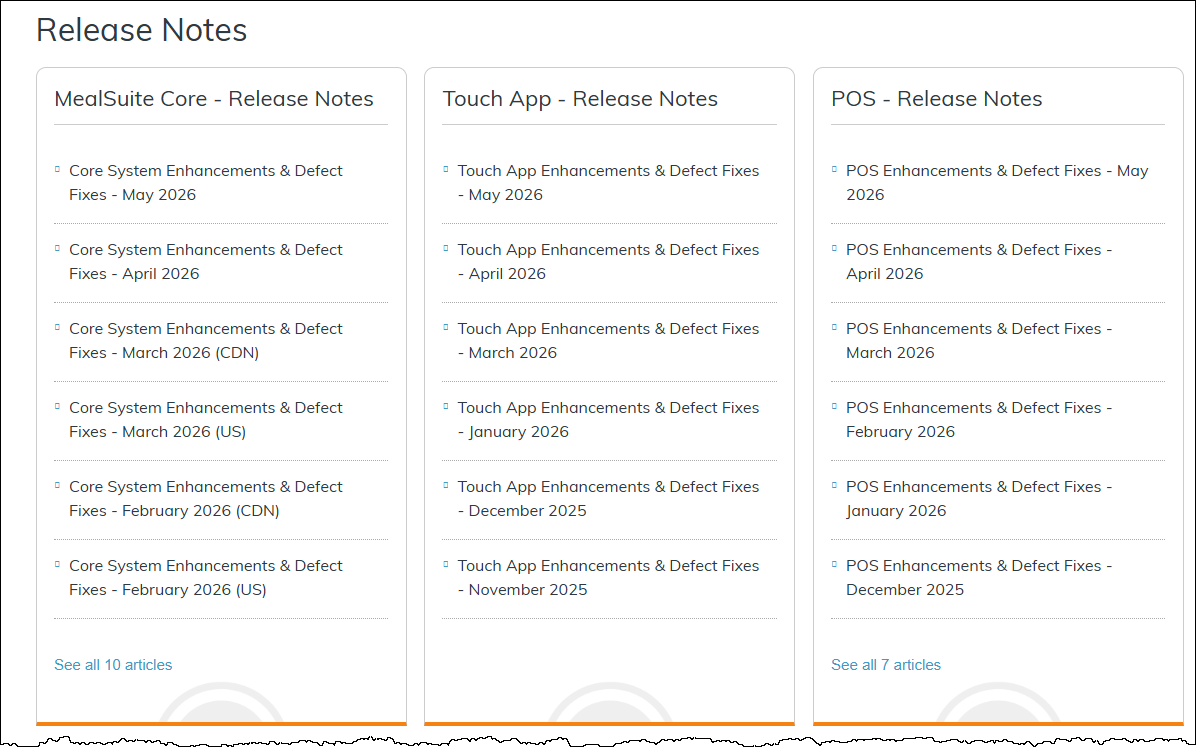Open Touch App Enhancements November 2025 article
This screenshot has width=1196, height=747.
click(609, 578)
